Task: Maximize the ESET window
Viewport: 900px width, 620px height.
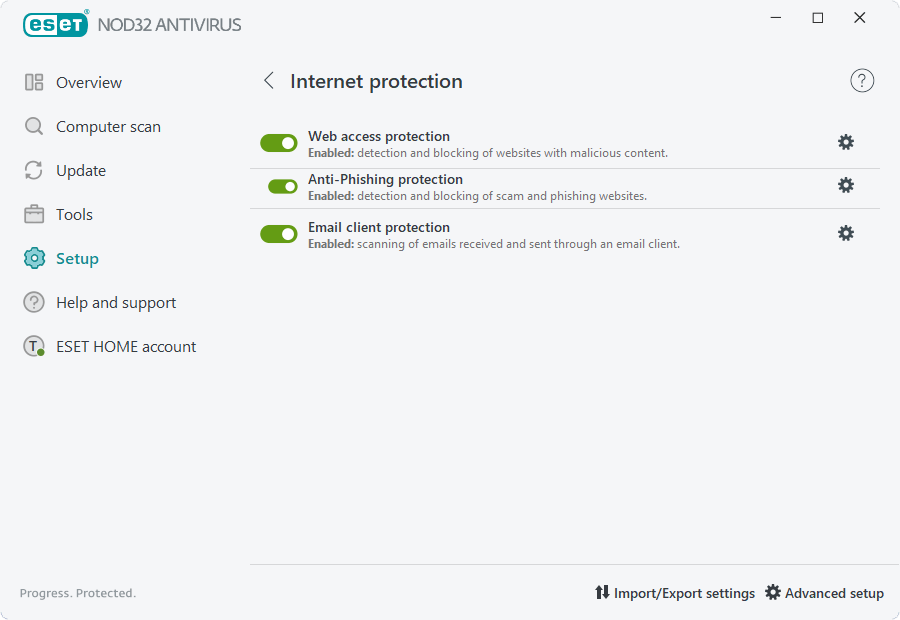Action: [x=817, y=18]
